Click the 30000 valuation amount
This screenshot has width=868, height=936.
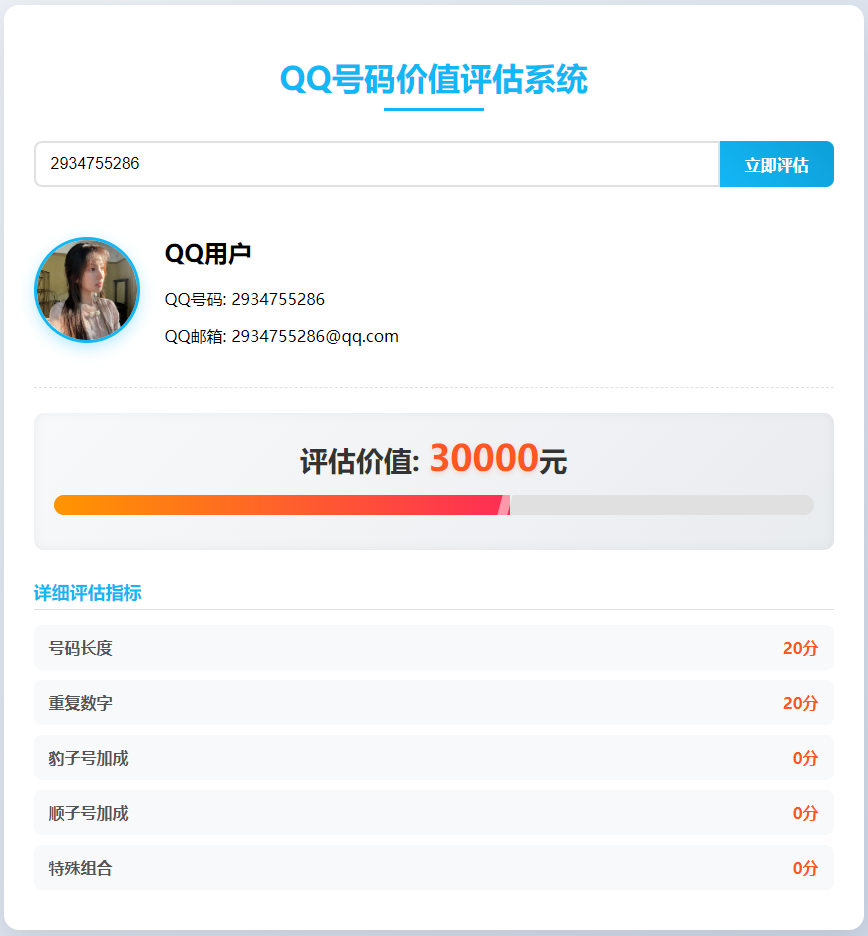[484, 458]
